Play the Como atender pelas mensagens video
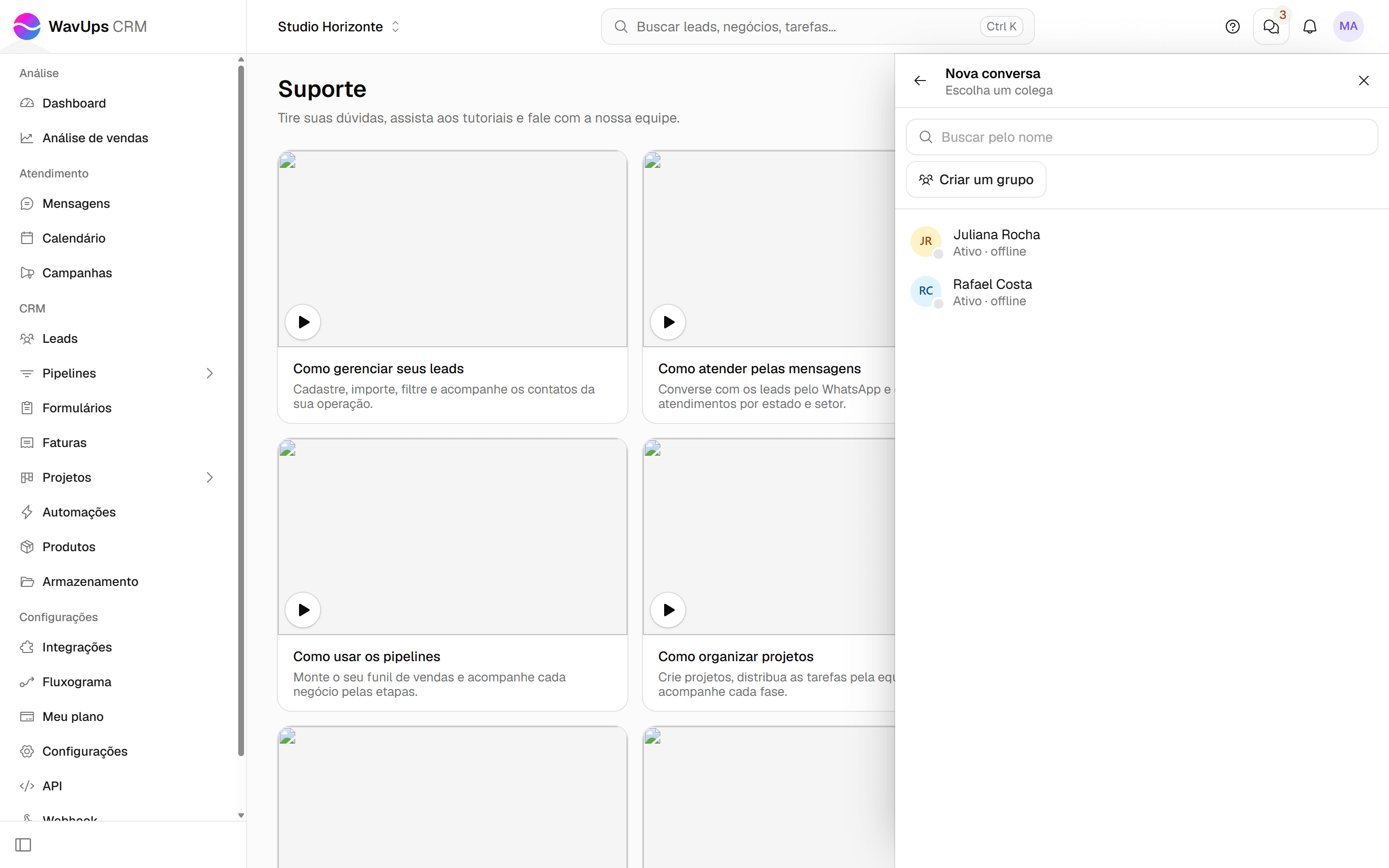Image resolution: width=1389 pixels, height=868 pixels. [668, 322]
